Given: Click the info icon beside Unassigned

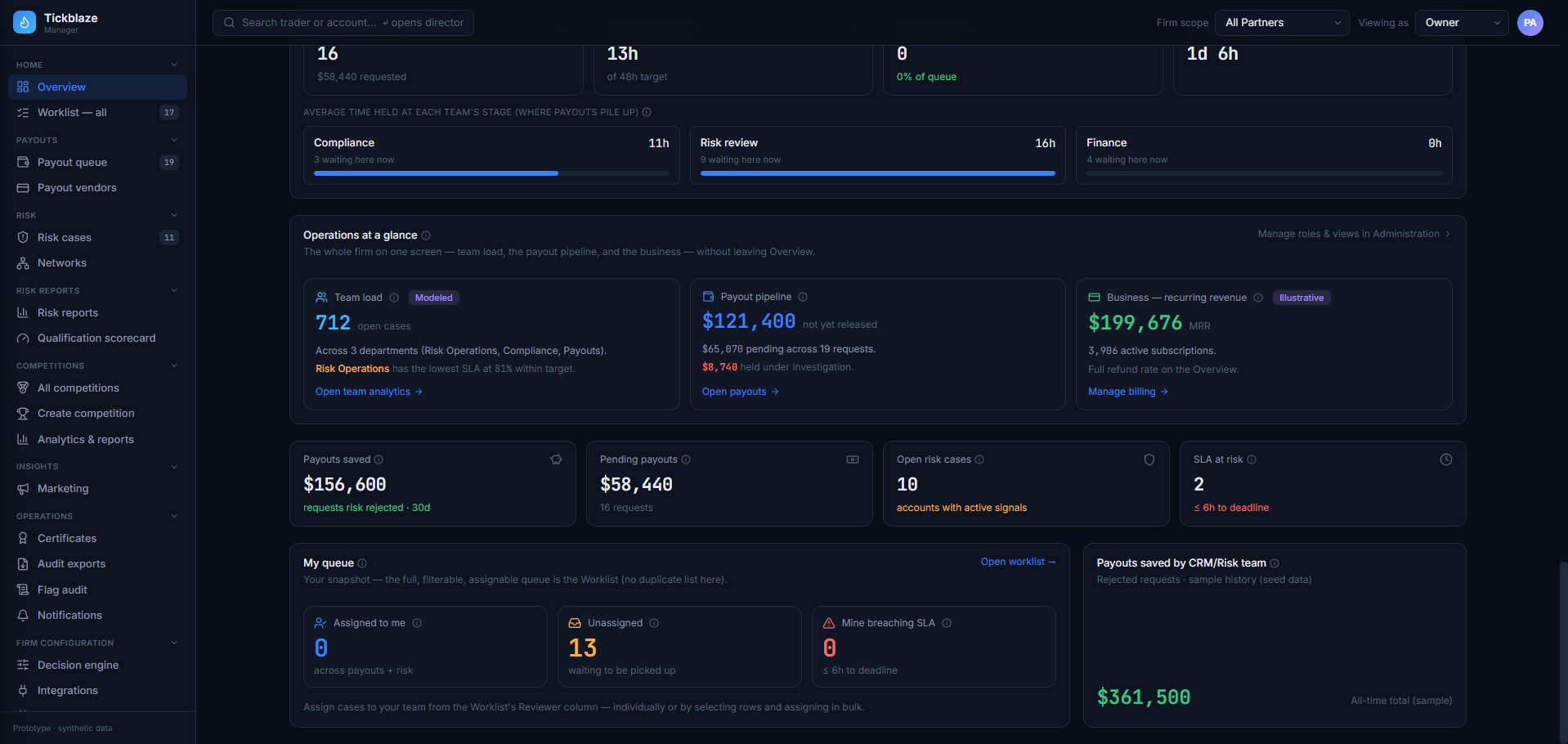Looking at the screenshot, I should (x=654, y=623).
